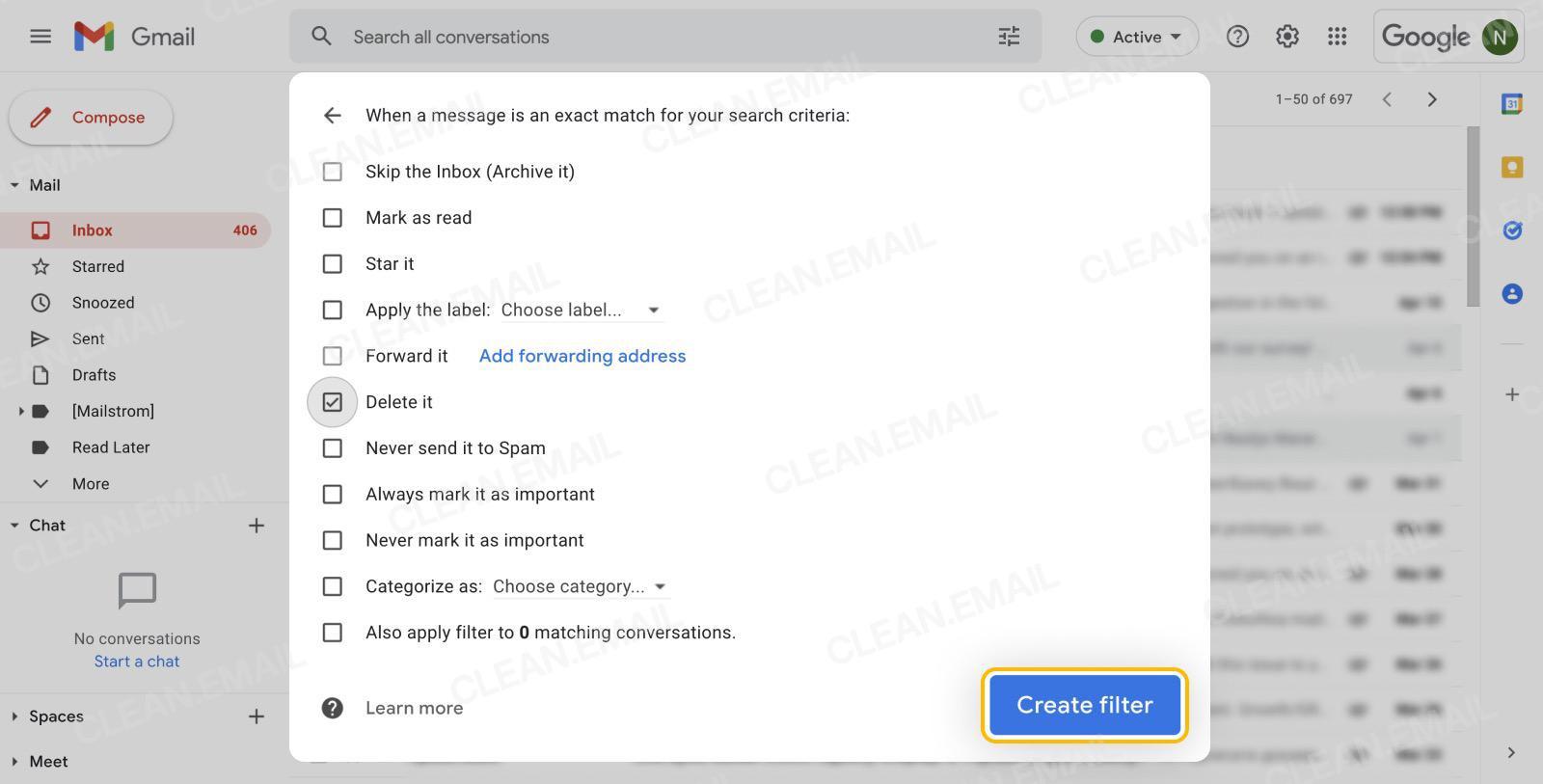Image resolution: width=1543 pixels, height=784 pixels.
Task: Open the Choose label dropdown
Action: point(579,310)
